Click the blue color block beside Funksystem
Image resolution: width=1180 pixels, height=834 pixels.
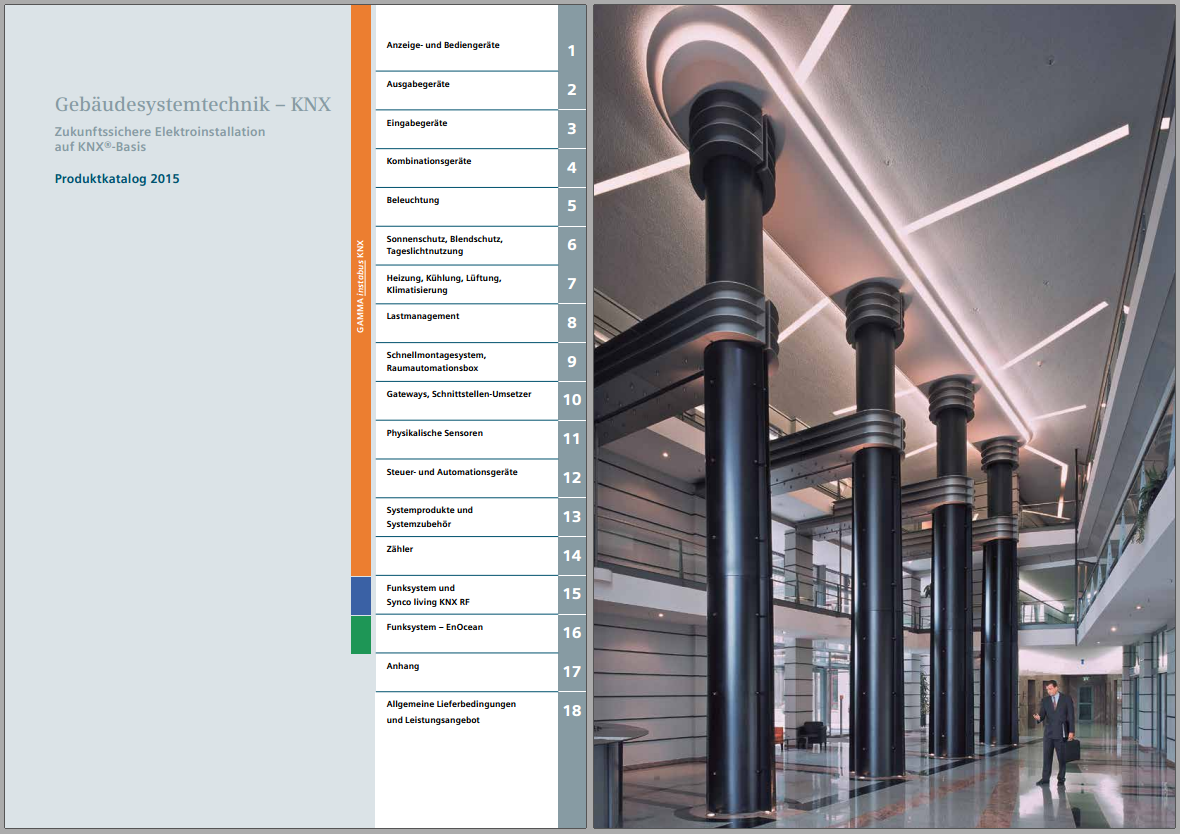[x=361, y=595]
